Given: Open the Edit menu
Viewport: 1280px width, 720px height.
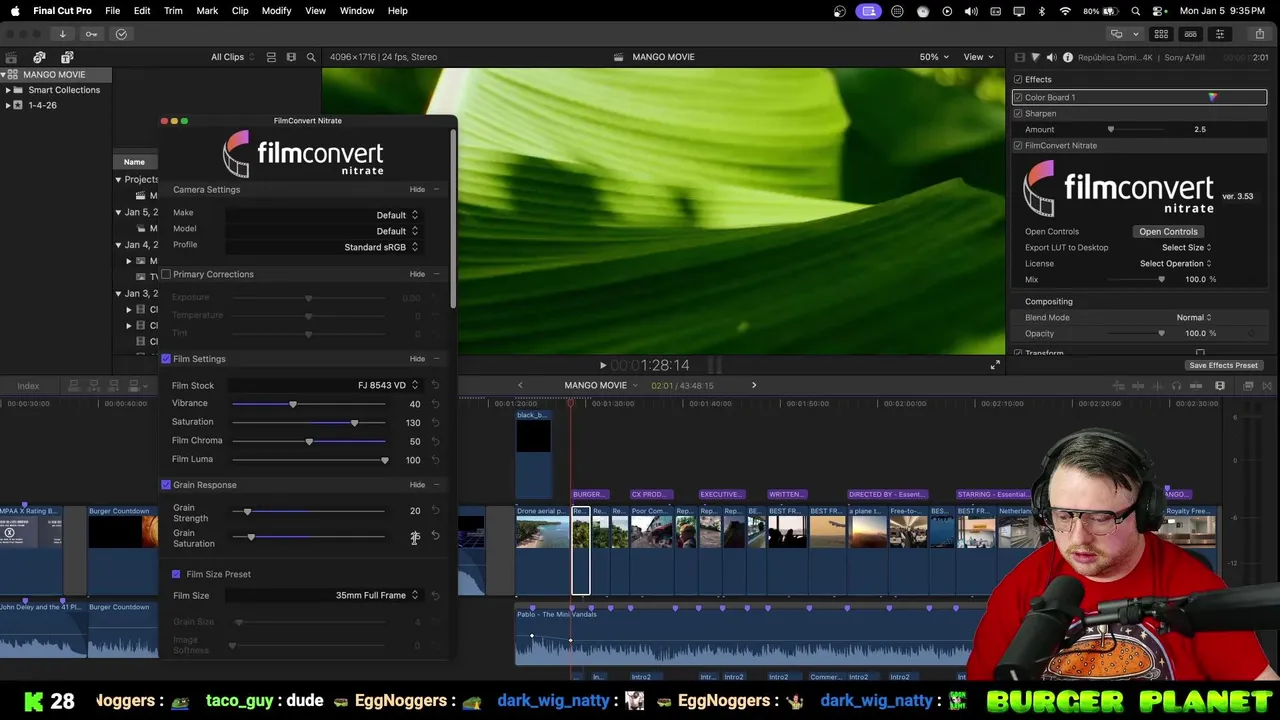Looking at the screenshot, I should (x=142, y=11).
